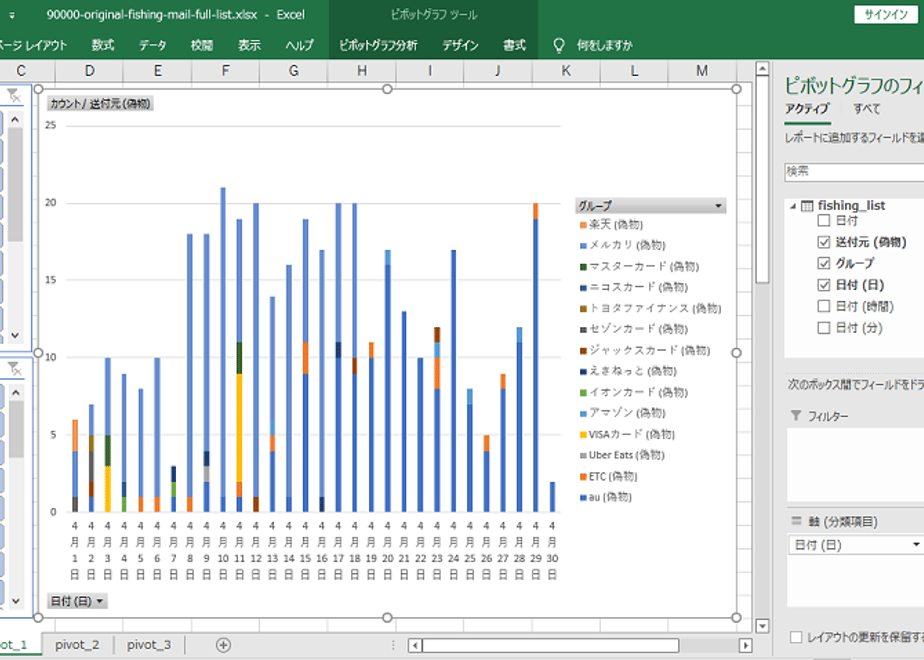Uncheck the 送付元 (偽物) field checkbox
Viewport: 924px width, 660px height.
pos(824,242)
